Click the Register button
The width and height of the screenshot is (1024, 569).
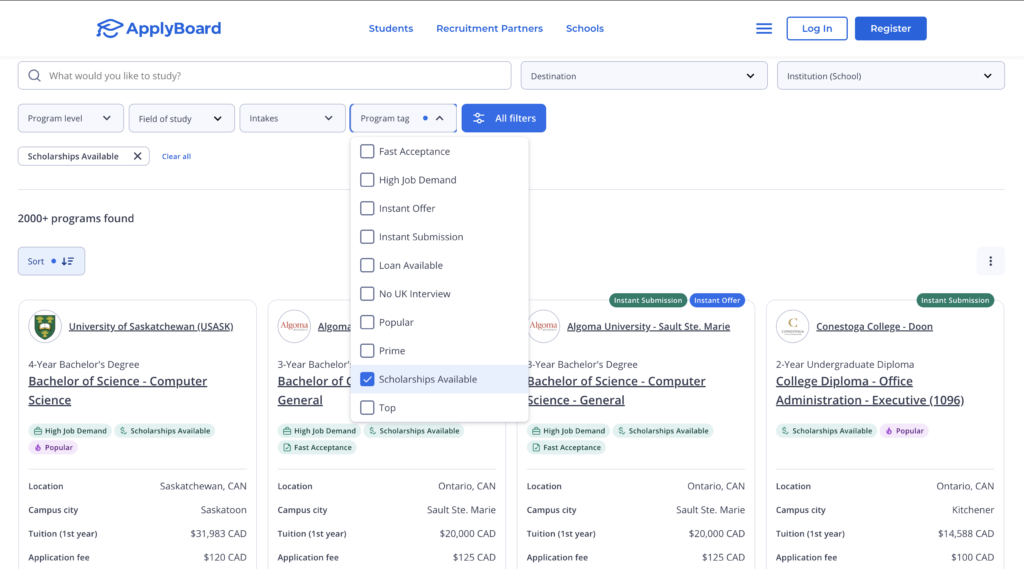pos(890,29)
